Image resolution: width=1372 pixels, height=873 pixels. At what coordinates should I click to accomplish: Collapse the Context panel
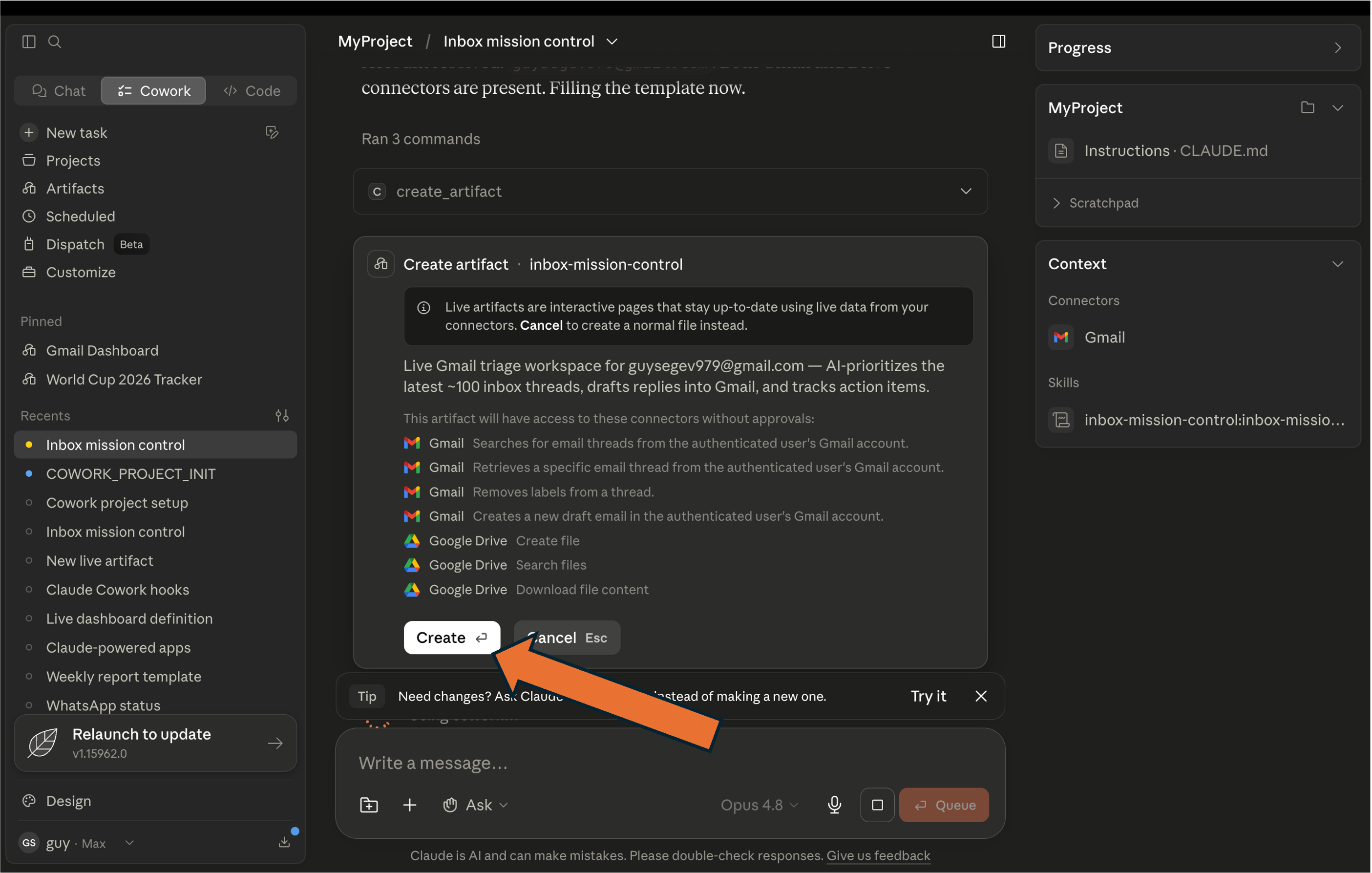[1337, 264]
